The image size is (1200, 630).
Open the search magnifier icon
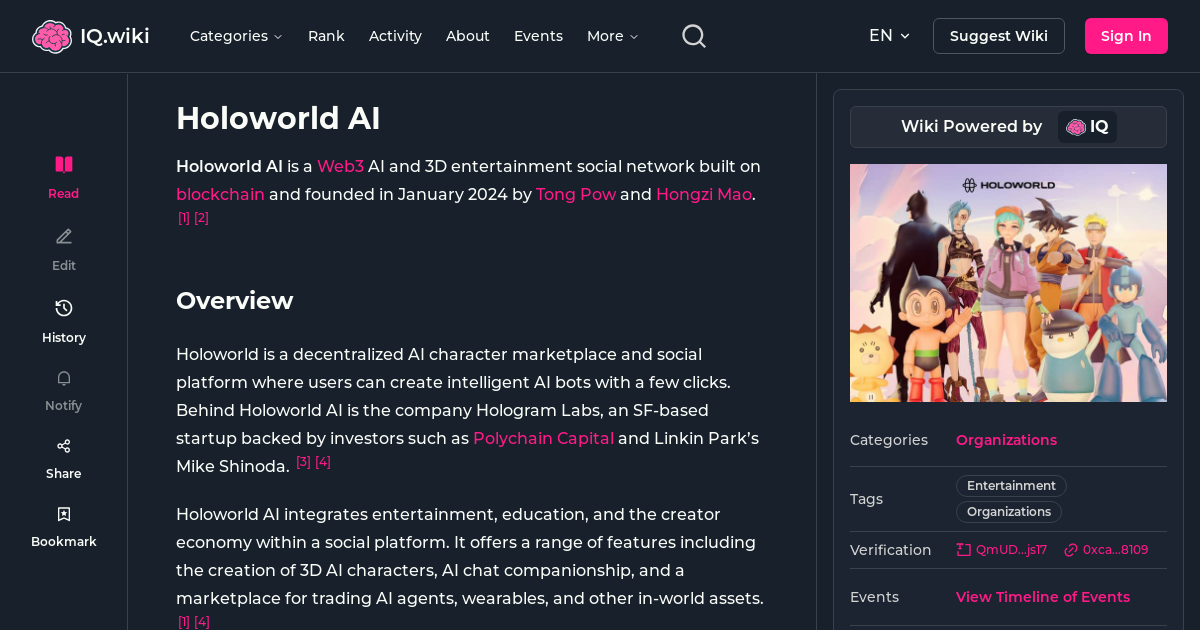[693, 35]
